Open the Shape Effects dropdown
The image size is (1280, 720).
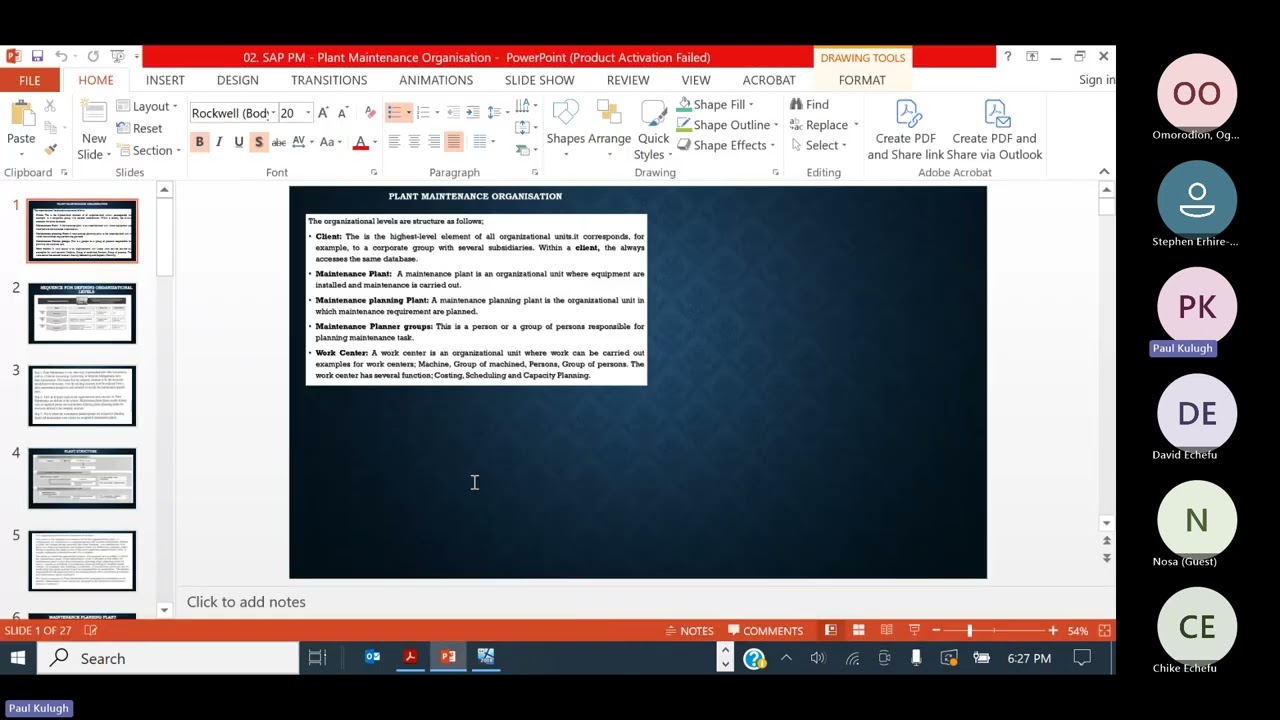[726, 145]
